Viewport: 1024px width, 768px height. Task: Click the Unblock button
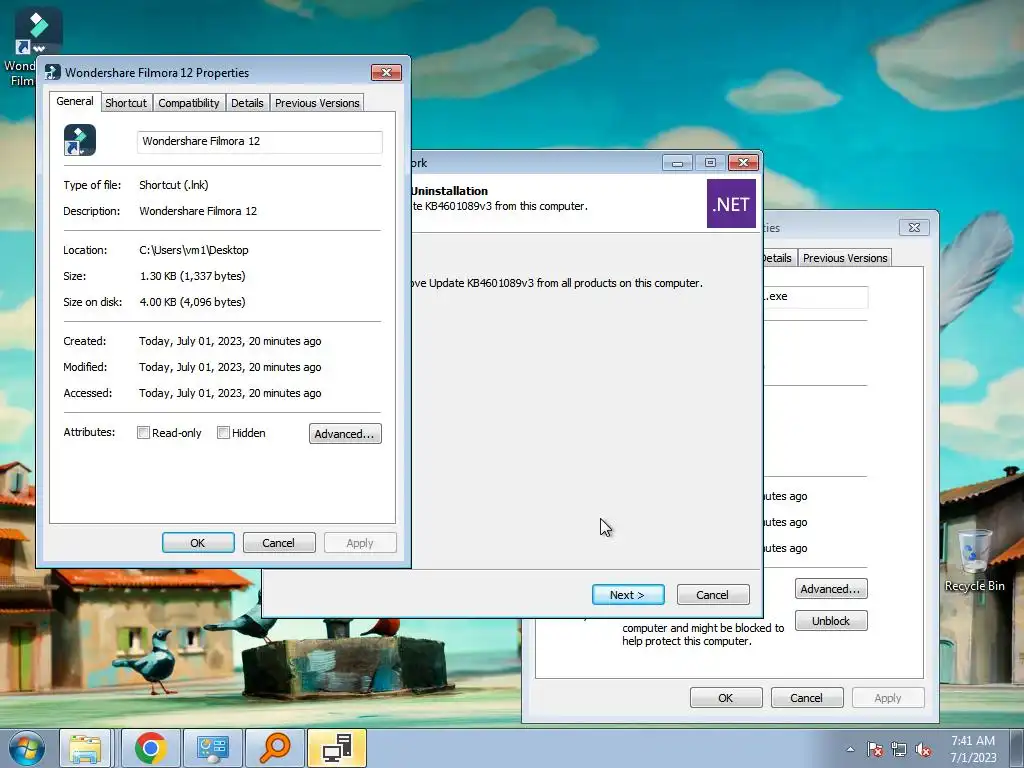(831, 621)
